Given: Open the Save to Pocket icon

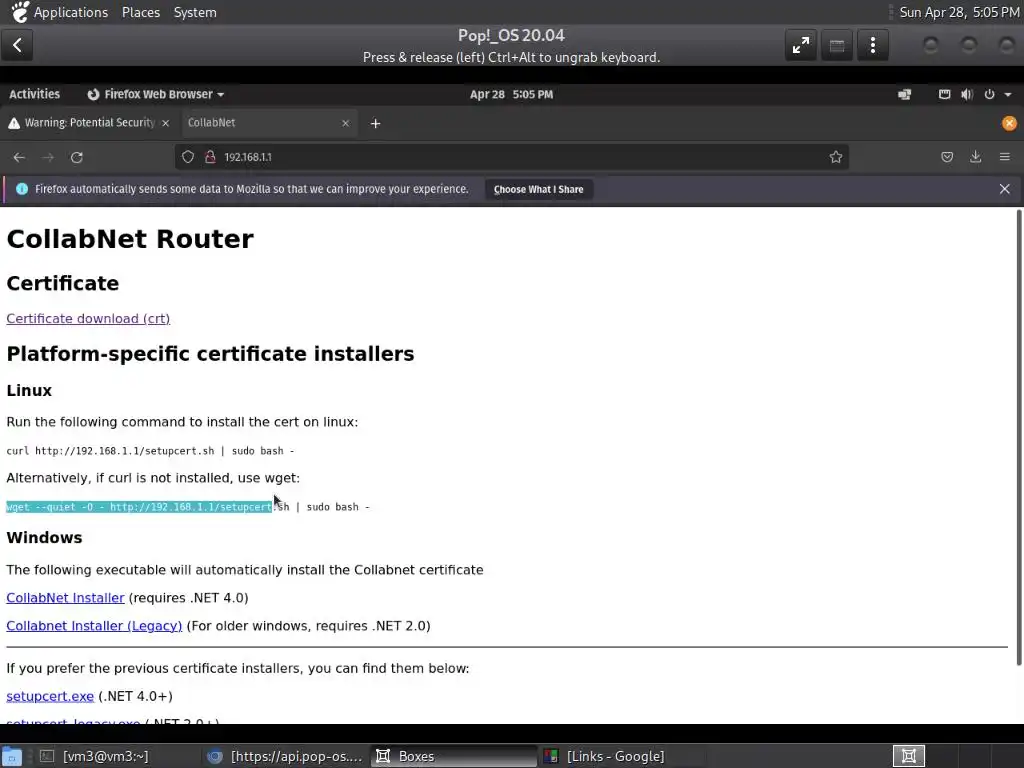Looking at the screenshot, I should 947,157.
